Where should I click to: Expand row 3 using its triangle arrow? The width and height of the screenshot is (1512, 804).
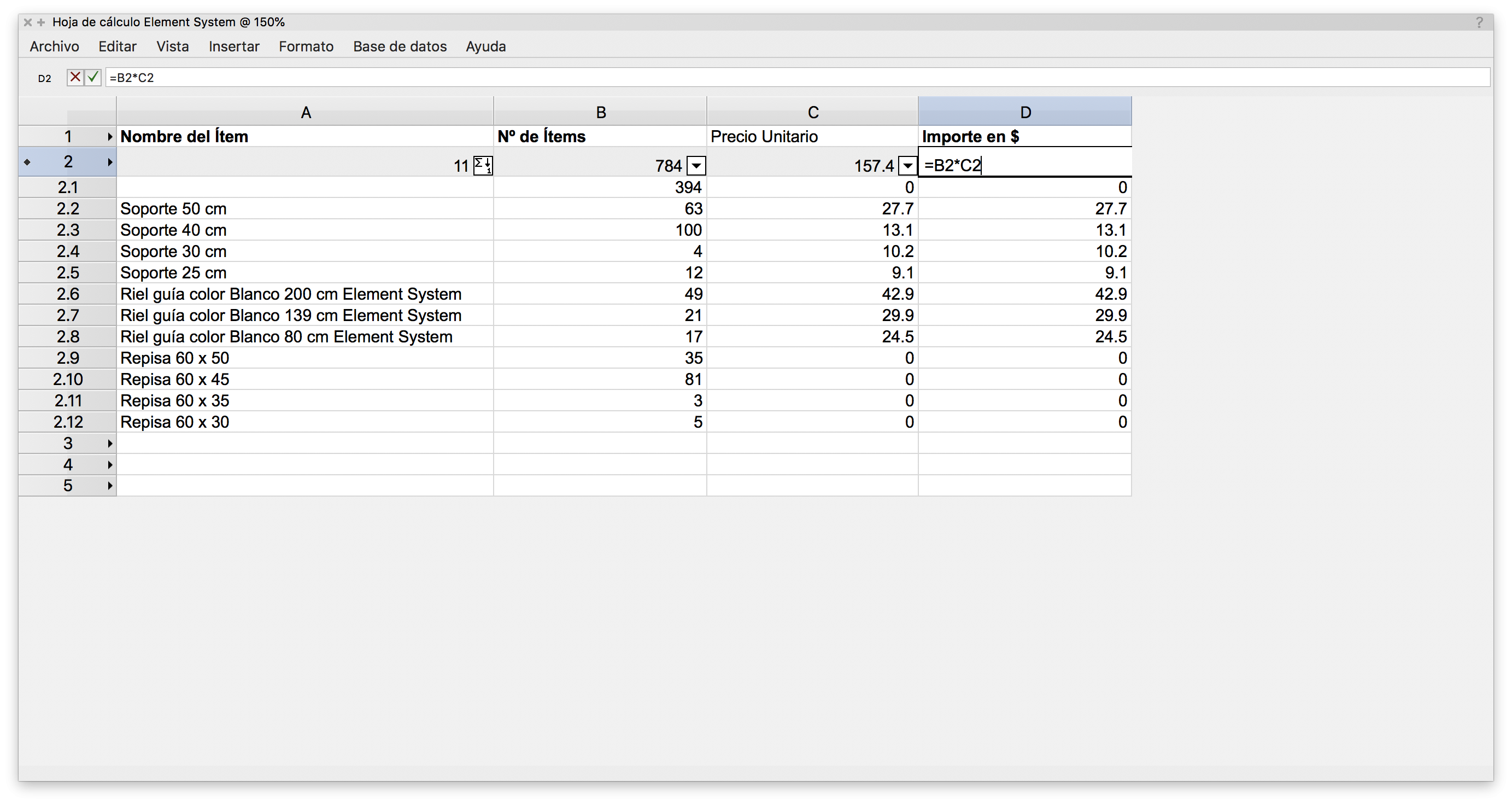click(110, 444)
